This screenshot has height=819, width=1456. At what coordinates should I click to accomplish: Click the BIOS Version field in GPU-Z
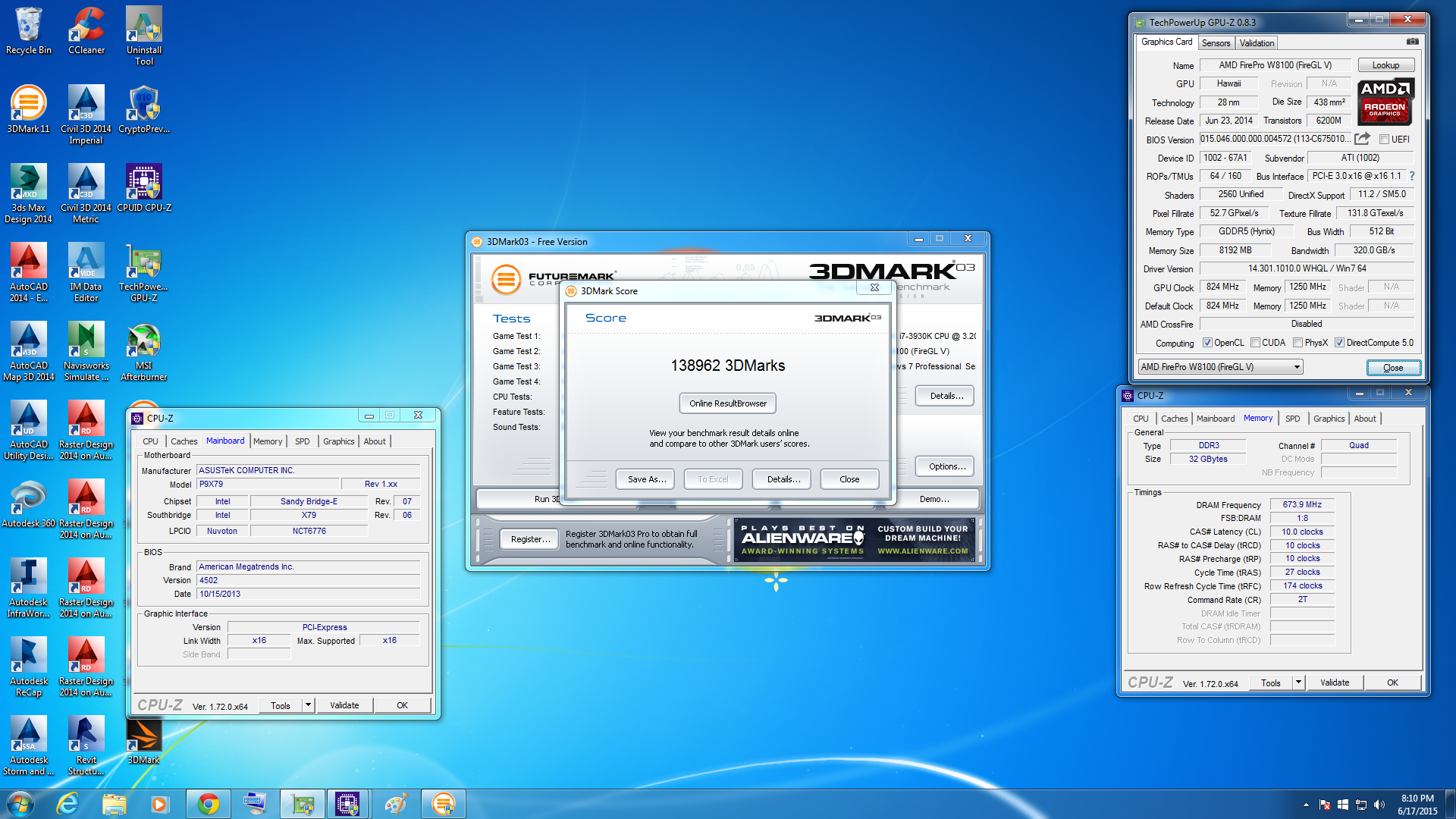[1275, 140]
